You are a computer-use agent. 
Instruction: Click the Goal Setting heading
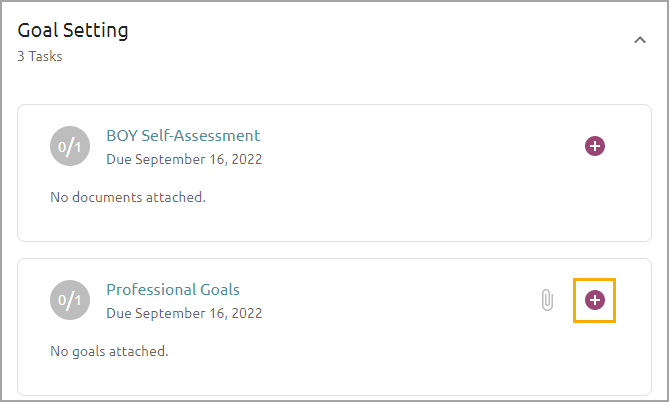(73, 31)
